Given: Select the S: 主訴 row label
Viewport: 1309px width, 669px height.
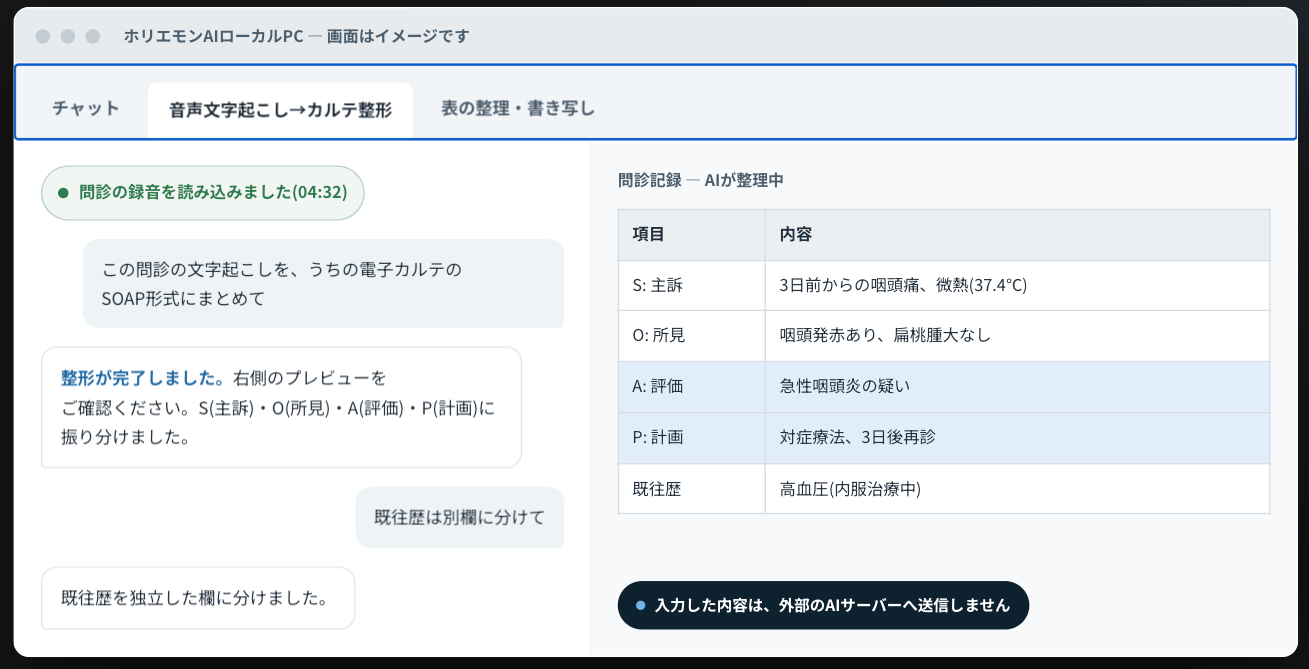Looking at the screenshot, I should pyautogui.click(x=691, y=285).
